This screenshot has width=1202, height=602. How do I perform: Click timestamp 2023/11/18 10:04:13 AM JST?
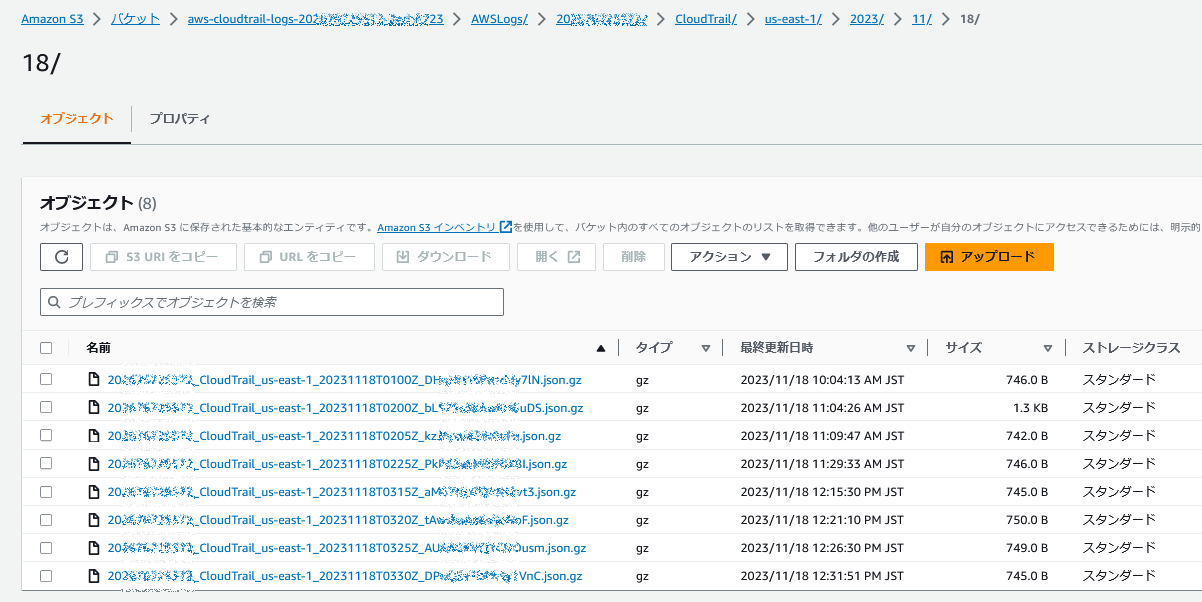coord(822,380)
